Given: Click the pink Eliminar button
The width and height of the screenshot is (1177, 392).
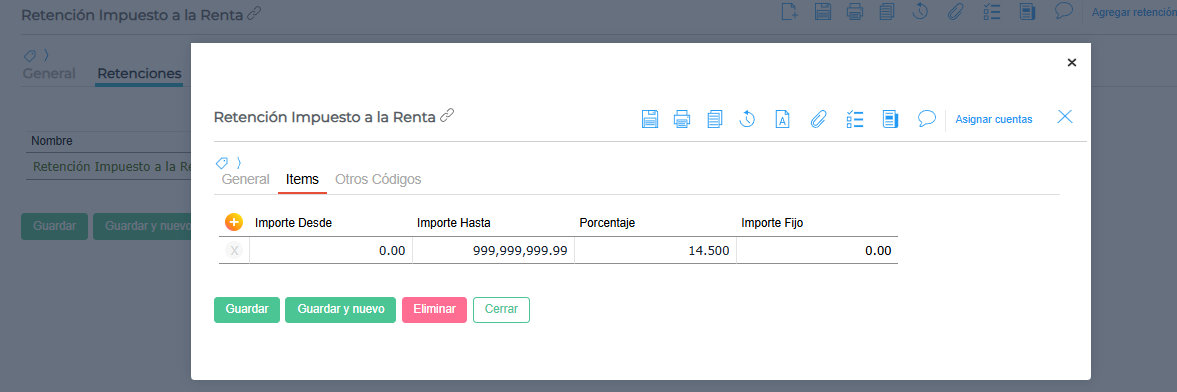Looking at the screenshot, I should point(435,309).
